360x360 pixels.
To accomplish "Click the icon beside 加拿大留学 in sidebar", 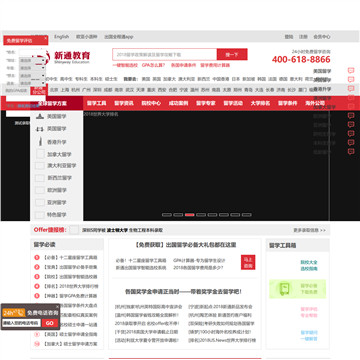I will click(x=40, y=154).
